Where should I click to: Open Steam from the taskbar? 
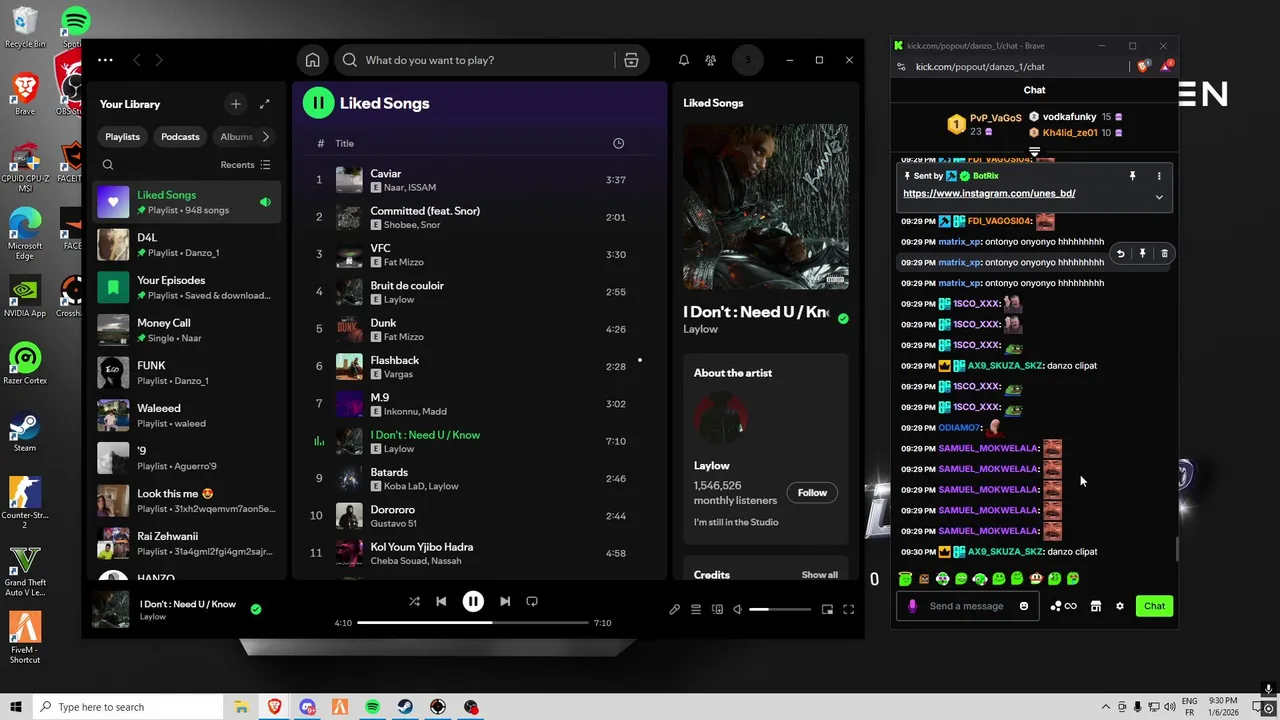pos(405,707)
